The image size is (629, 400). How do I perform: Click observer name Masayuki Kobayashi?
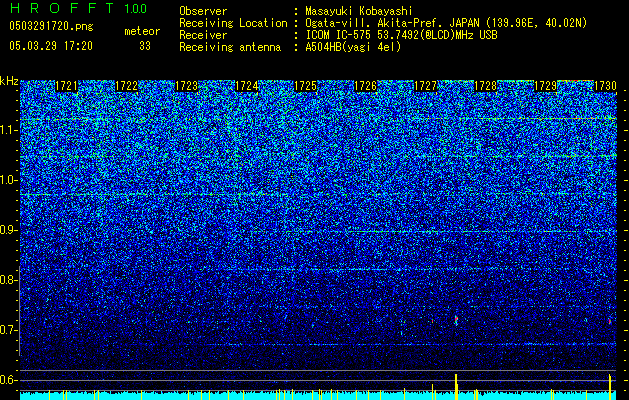click(359, 11)
